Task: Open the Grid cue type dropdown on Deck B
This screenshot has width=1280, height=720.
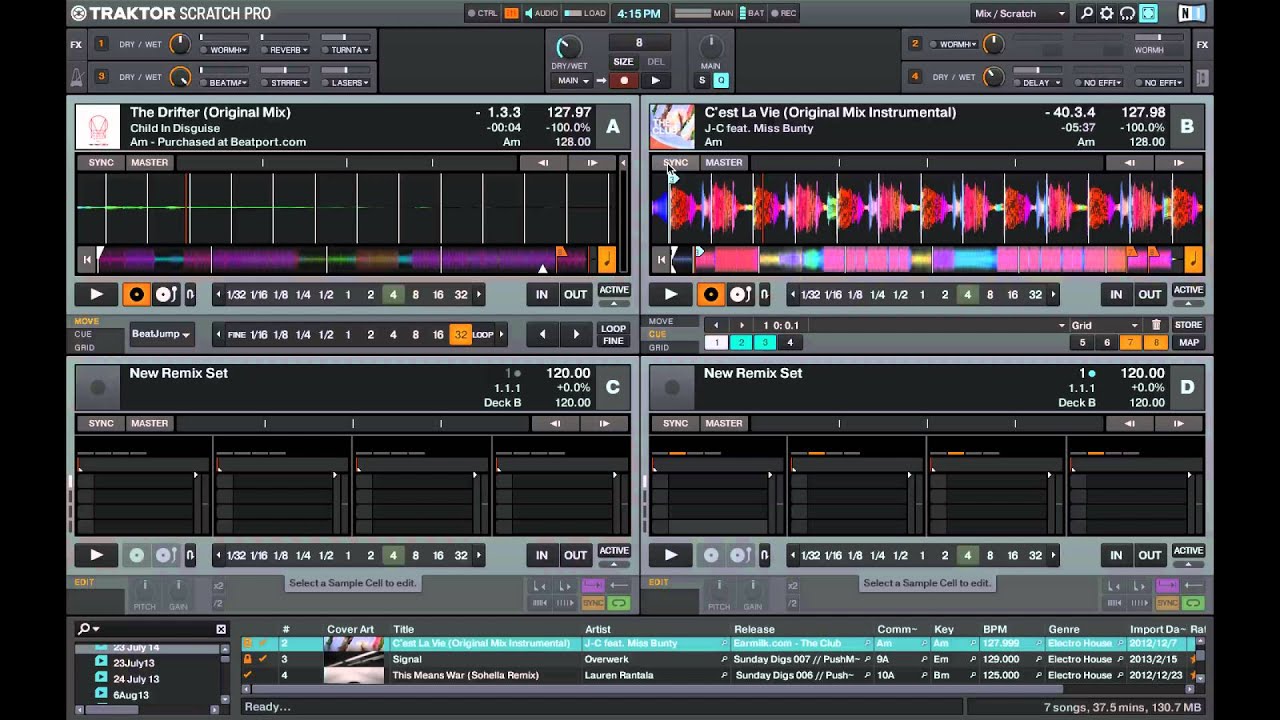Action: coord(1104,325)
